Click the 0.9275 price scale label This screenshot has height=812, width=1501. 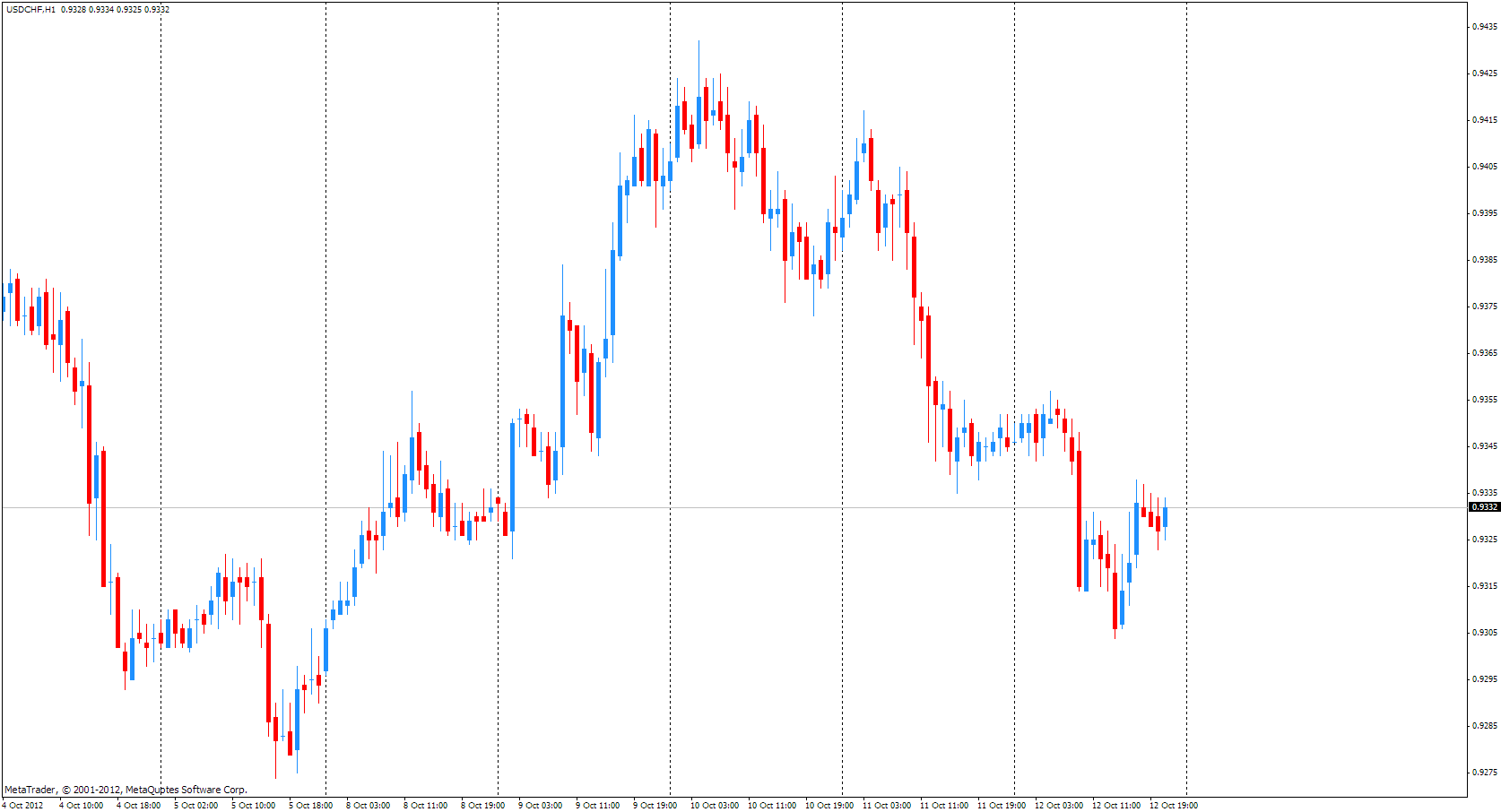tap(1486, 773)
